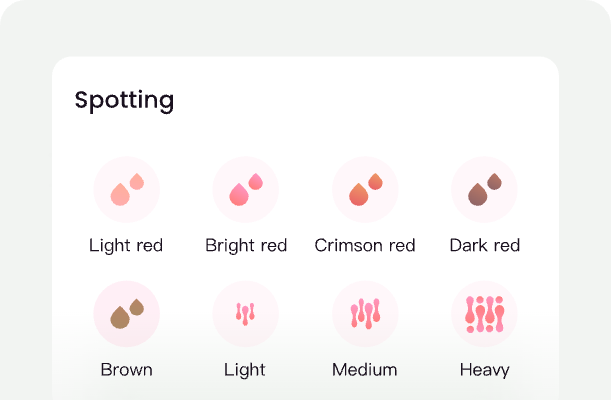This screenshot has height=400, width=611.
Task: Pick the Crimson red droplet icon
Action: (x=365, y=189)
